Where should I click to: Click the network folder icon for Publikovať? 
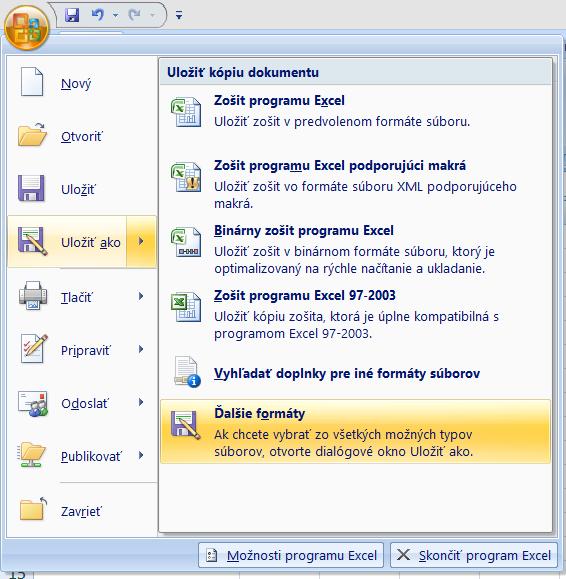(31, 455)
